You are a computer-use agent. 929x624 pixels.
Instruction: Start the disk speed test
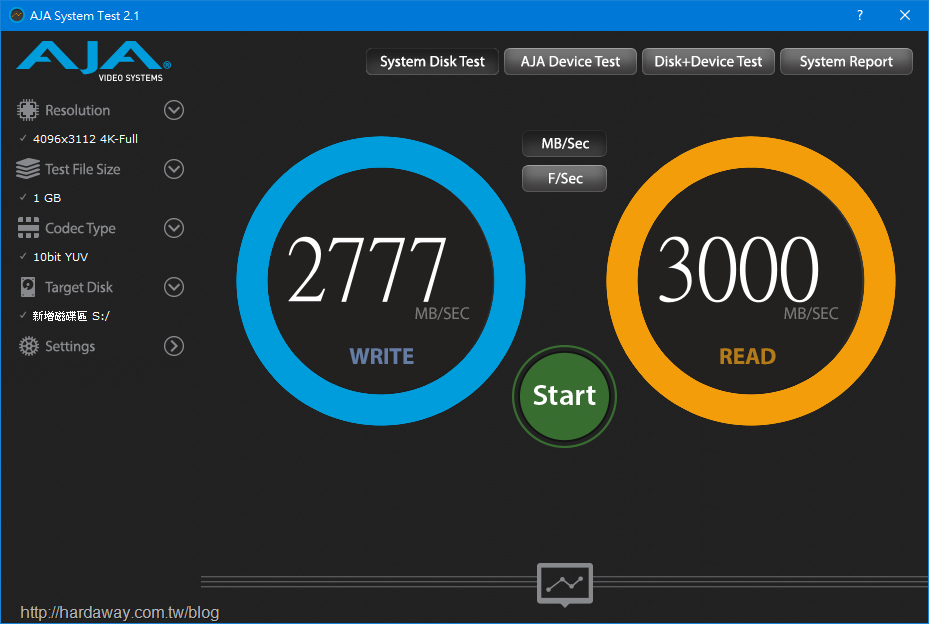[565, 396]
